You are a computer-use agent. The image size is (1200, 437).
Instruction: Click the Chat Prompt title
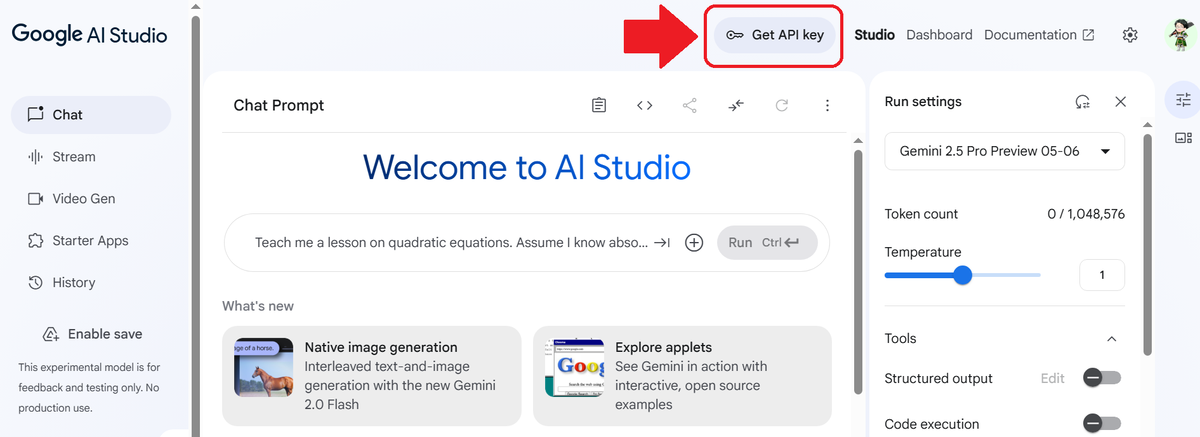279,105
